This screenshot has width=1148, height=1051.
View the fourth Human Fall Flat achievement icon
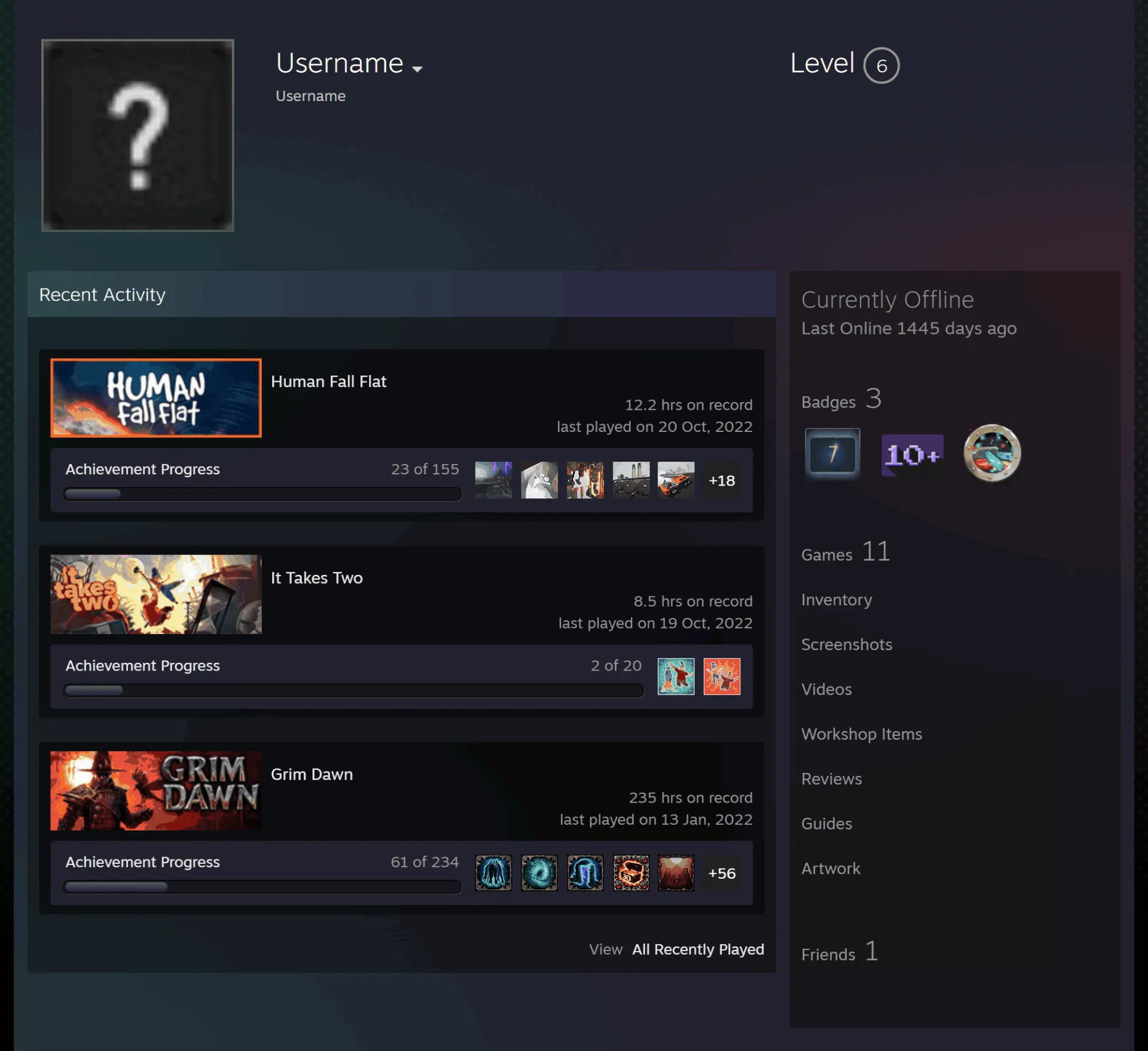click(x=631, y=480)
